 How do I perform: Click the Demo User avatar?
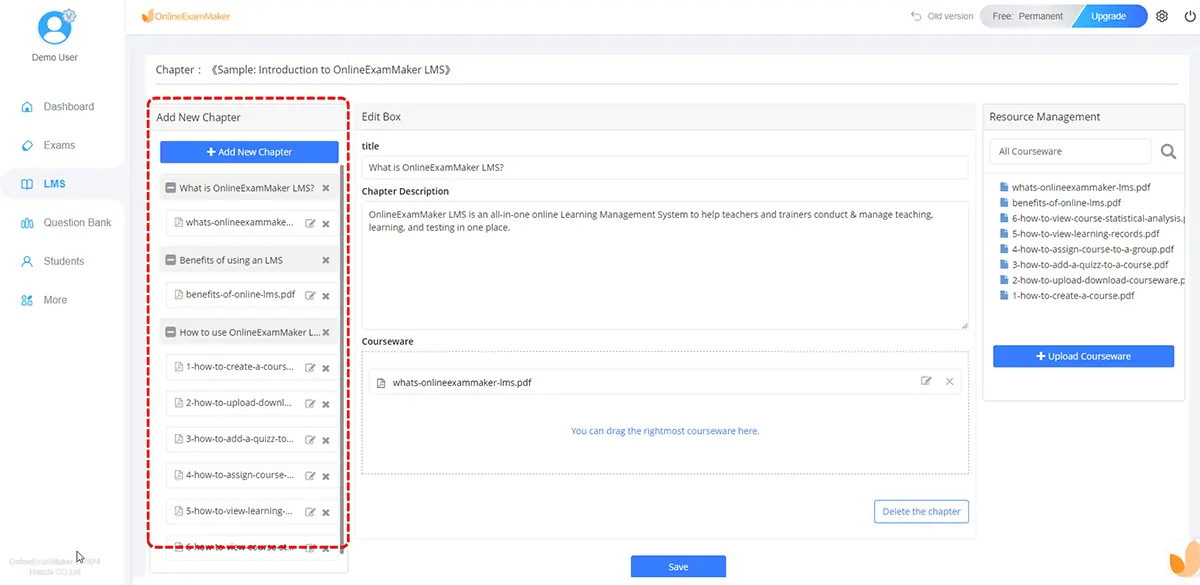[x=55, y=28]
